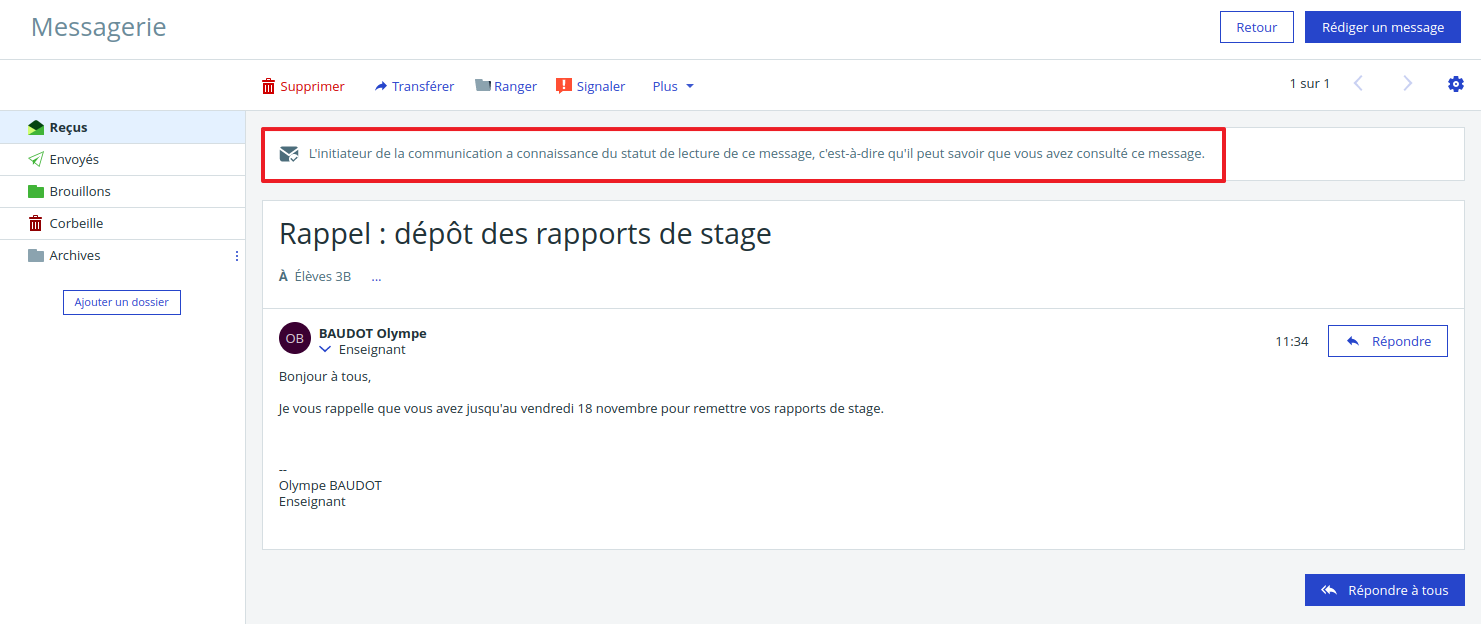The width and height of the screenshot is (1481, 624).
Task: Open the Corbeille folder
Action: tap(76, 224)
